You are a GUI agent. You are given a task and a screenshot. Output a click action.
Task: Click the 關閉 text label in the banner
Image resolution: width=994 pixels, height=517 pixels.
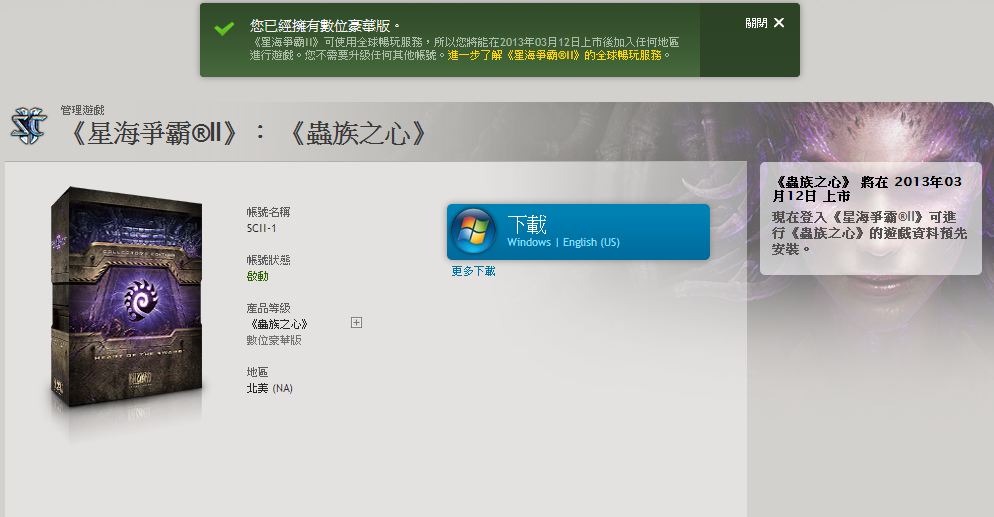point(756,23)
